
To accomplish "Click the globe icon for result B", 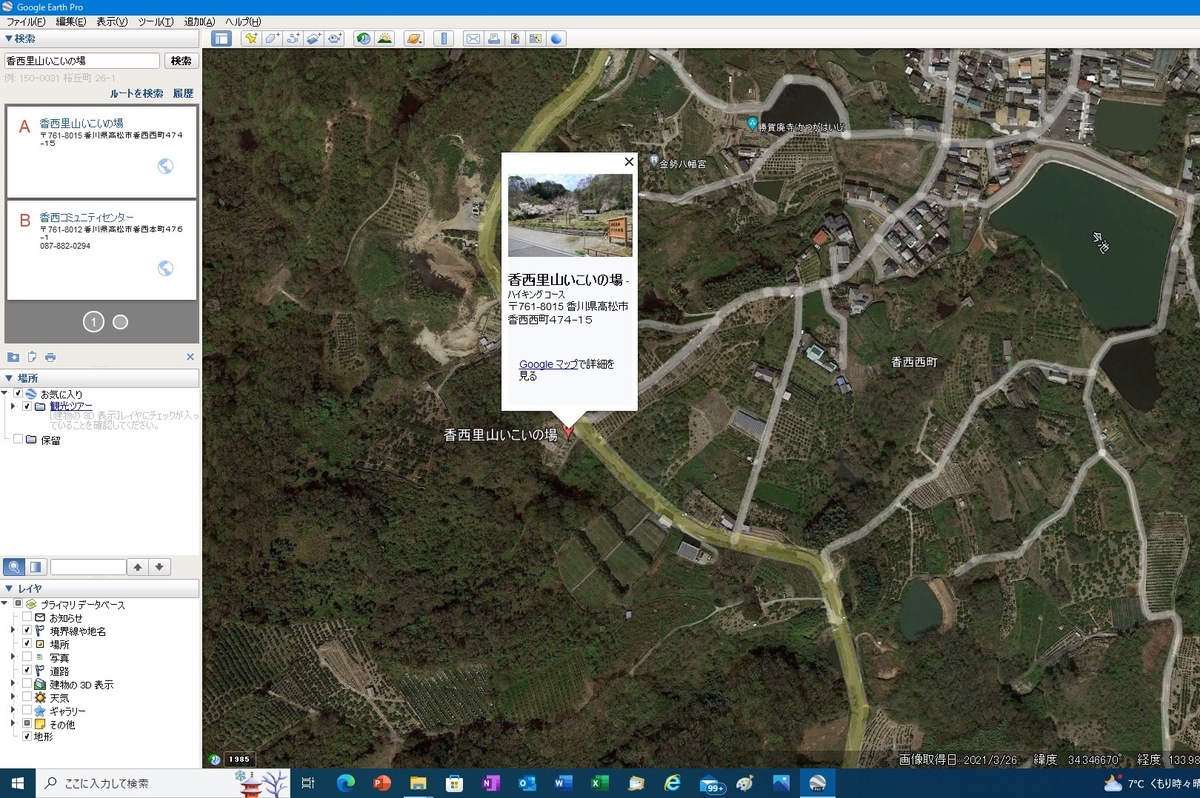I will (x=166, y=268).
